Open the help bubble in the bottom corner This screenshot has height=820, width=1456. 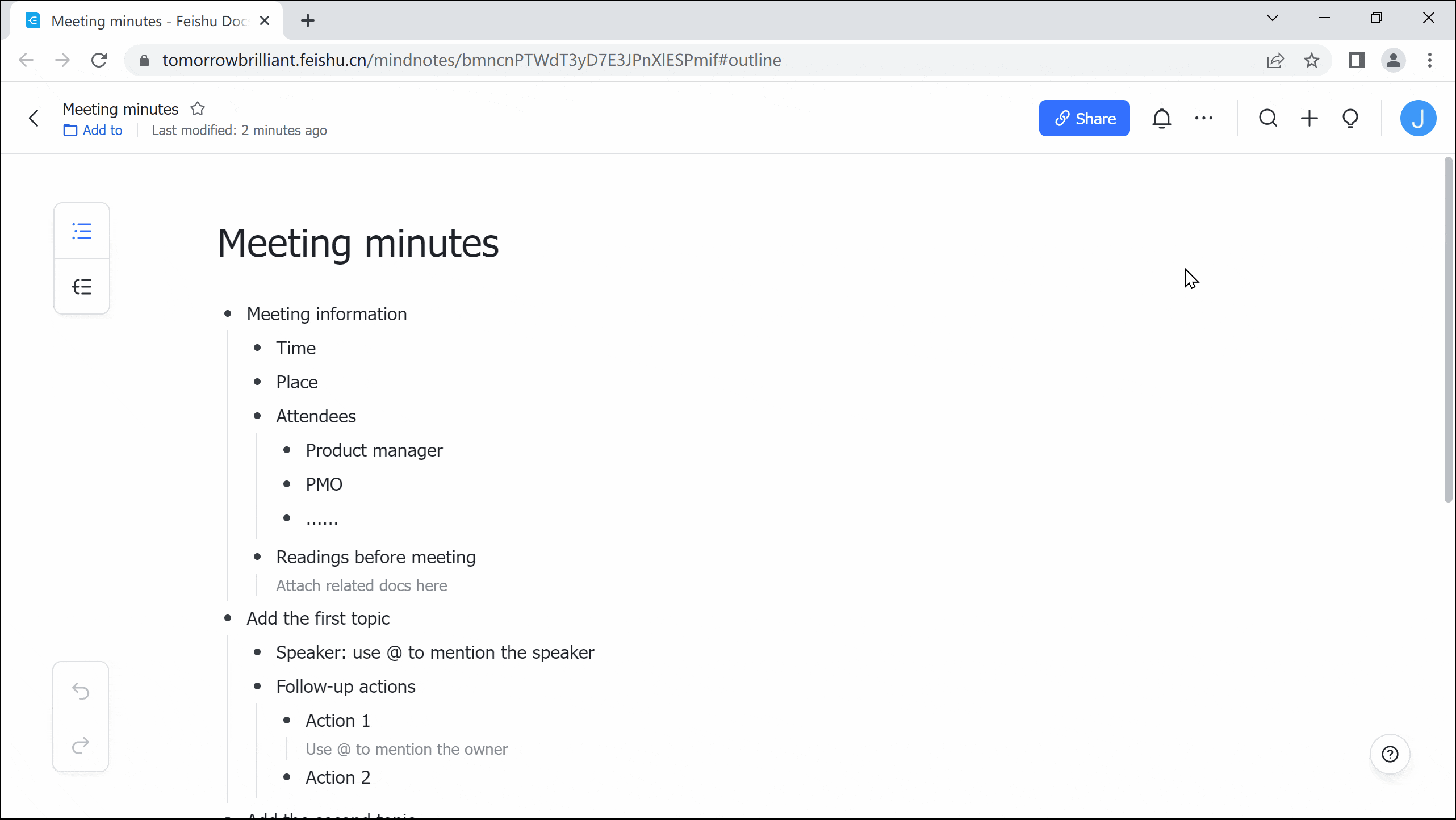[x=1390, y=754]
